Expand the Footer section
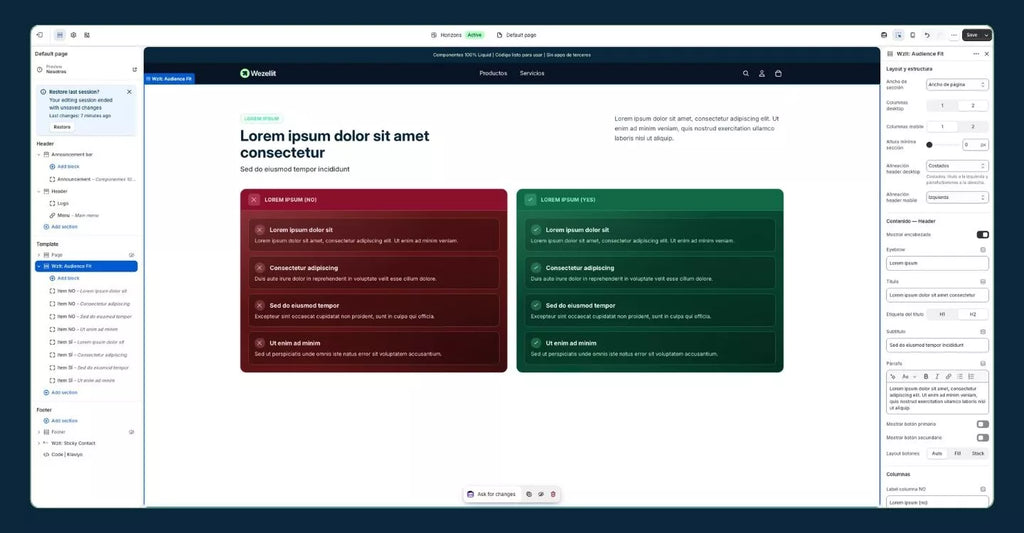The height and width of the screenshot is (533, 1024). pyautogui.click(x=39, y=432)
